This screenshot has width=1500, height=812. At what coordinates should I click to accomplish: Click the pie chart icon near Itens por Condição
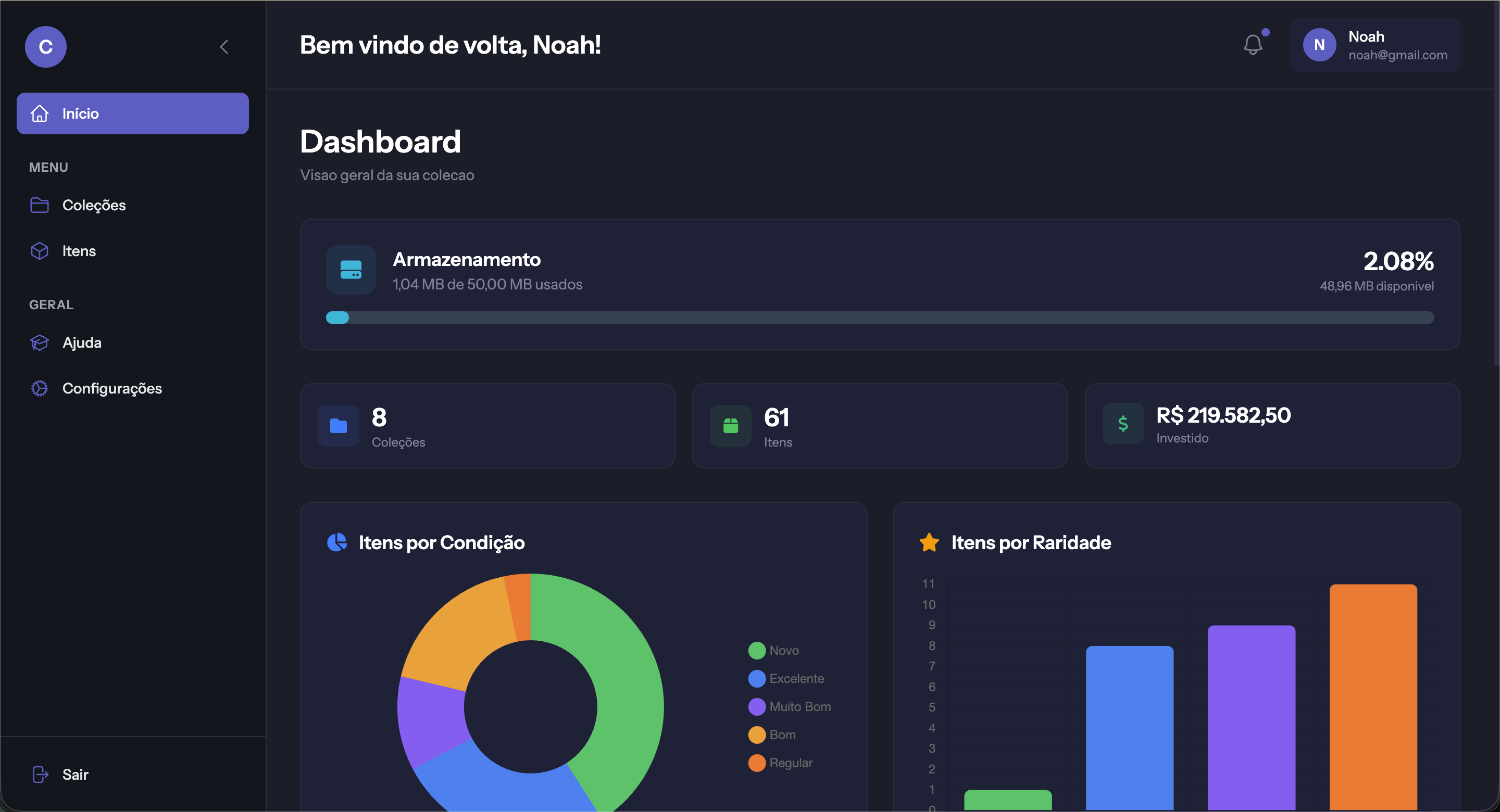337,542
